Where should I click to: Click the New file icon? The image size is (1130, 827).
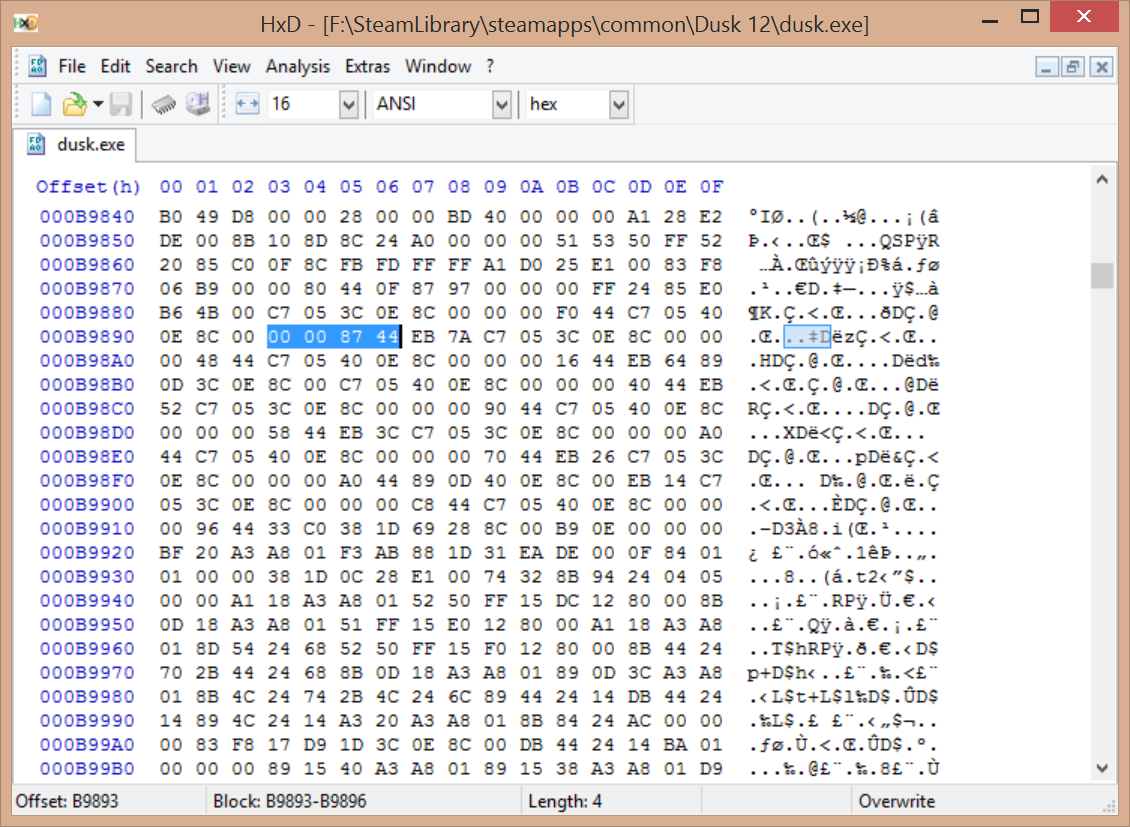(x=41, y=104)
